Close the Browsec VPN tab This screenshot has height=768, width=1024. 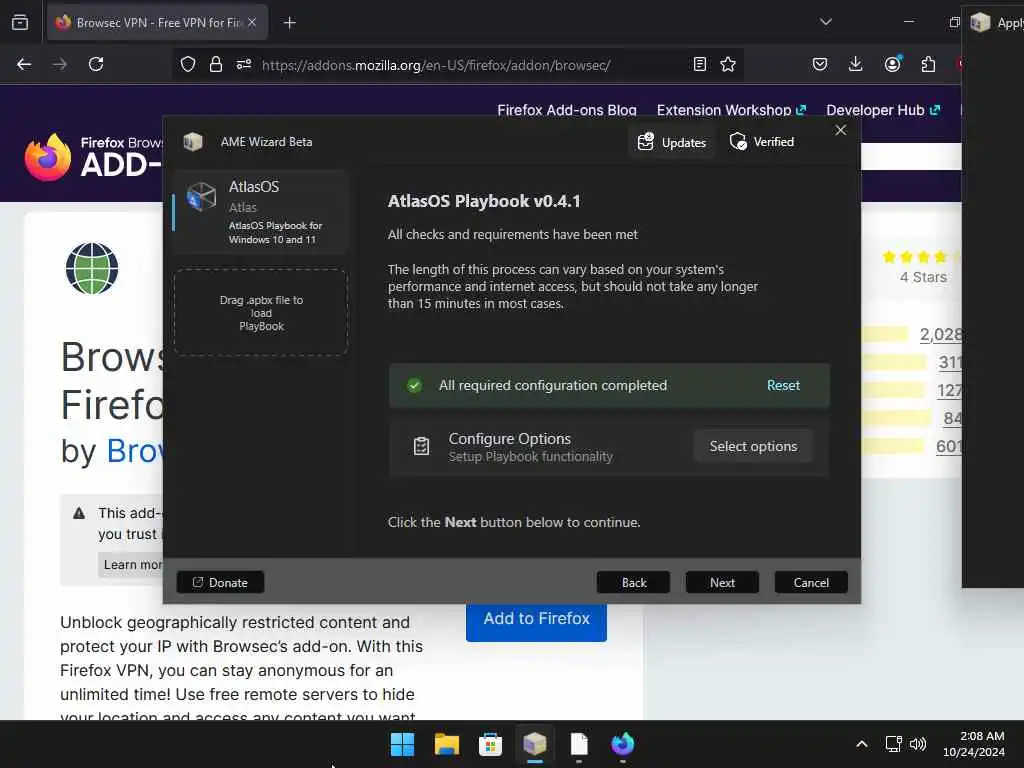[252, 22]
